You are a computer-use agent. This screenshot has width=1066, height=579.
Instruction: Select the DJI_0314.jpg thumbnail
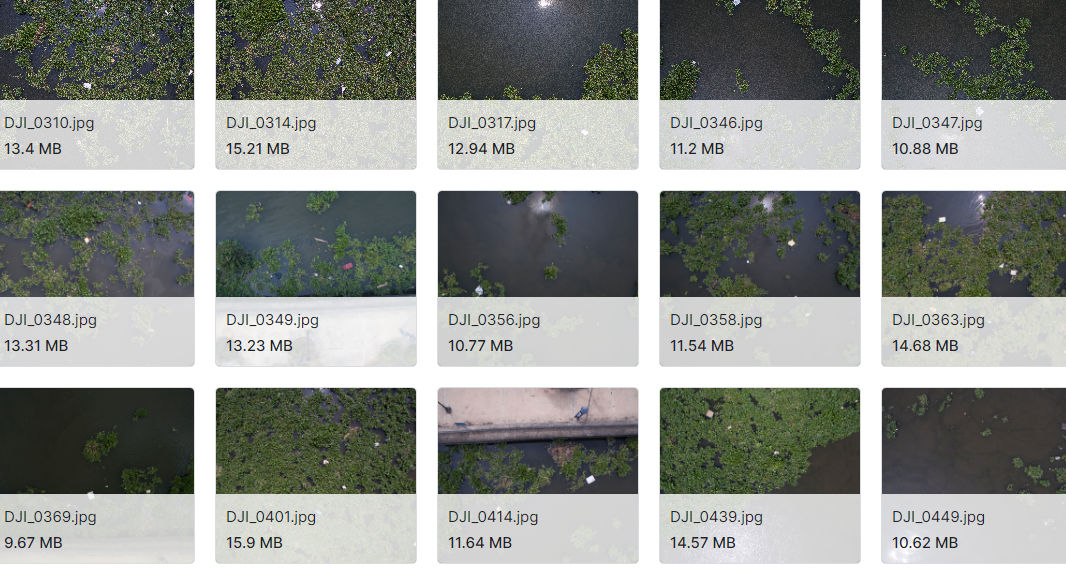[x=315, y=84]
